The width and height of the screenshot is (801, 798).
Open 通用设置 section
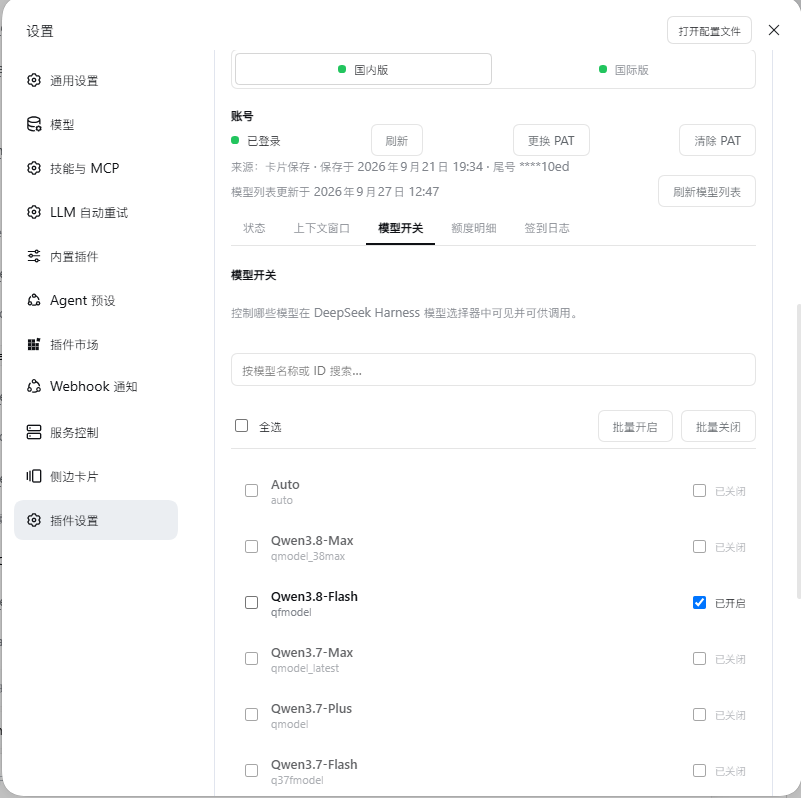pos(96,80)
